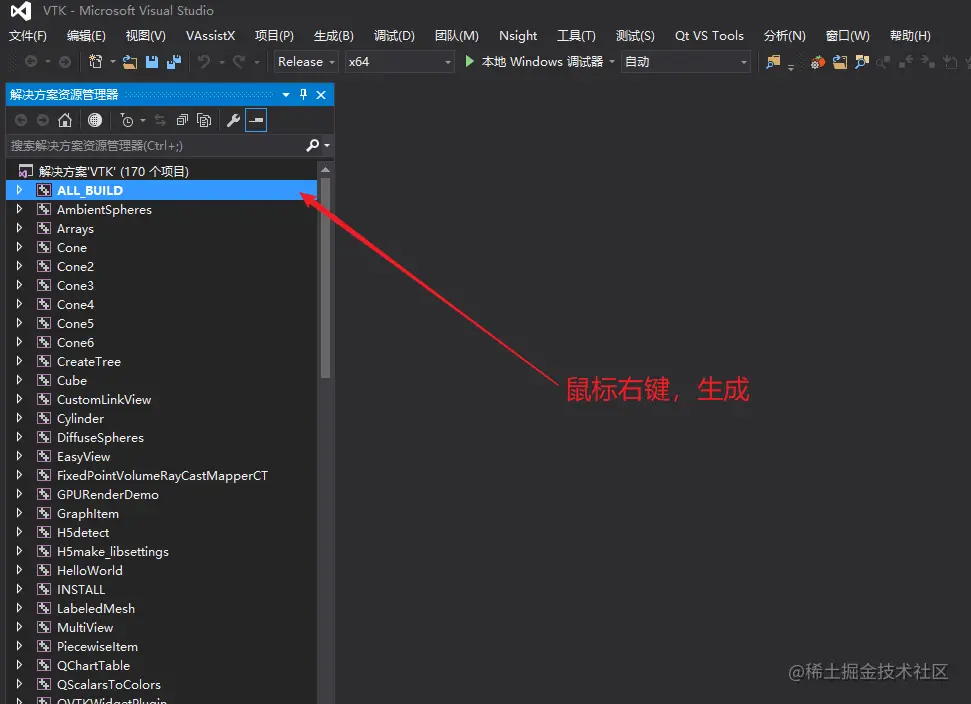This screenshot has width=971, height=704.
Task: Click the scrollbar up arrow in Solution Explorer
Action: [326, 170]
